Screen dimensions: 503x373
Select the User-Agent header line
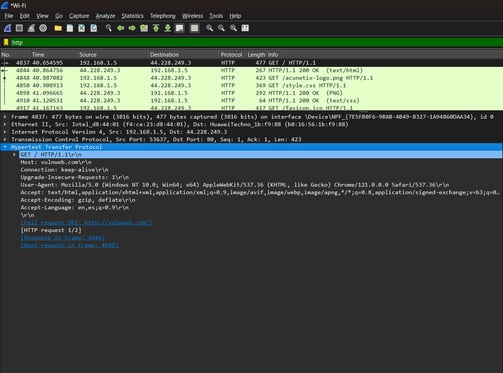tap(235, 185)
